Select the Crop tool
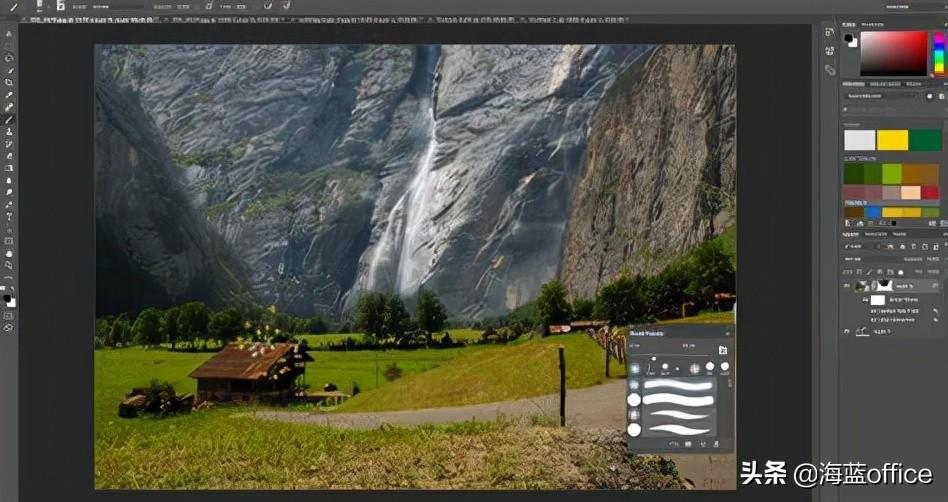948x502 pixels. [8, 82]
